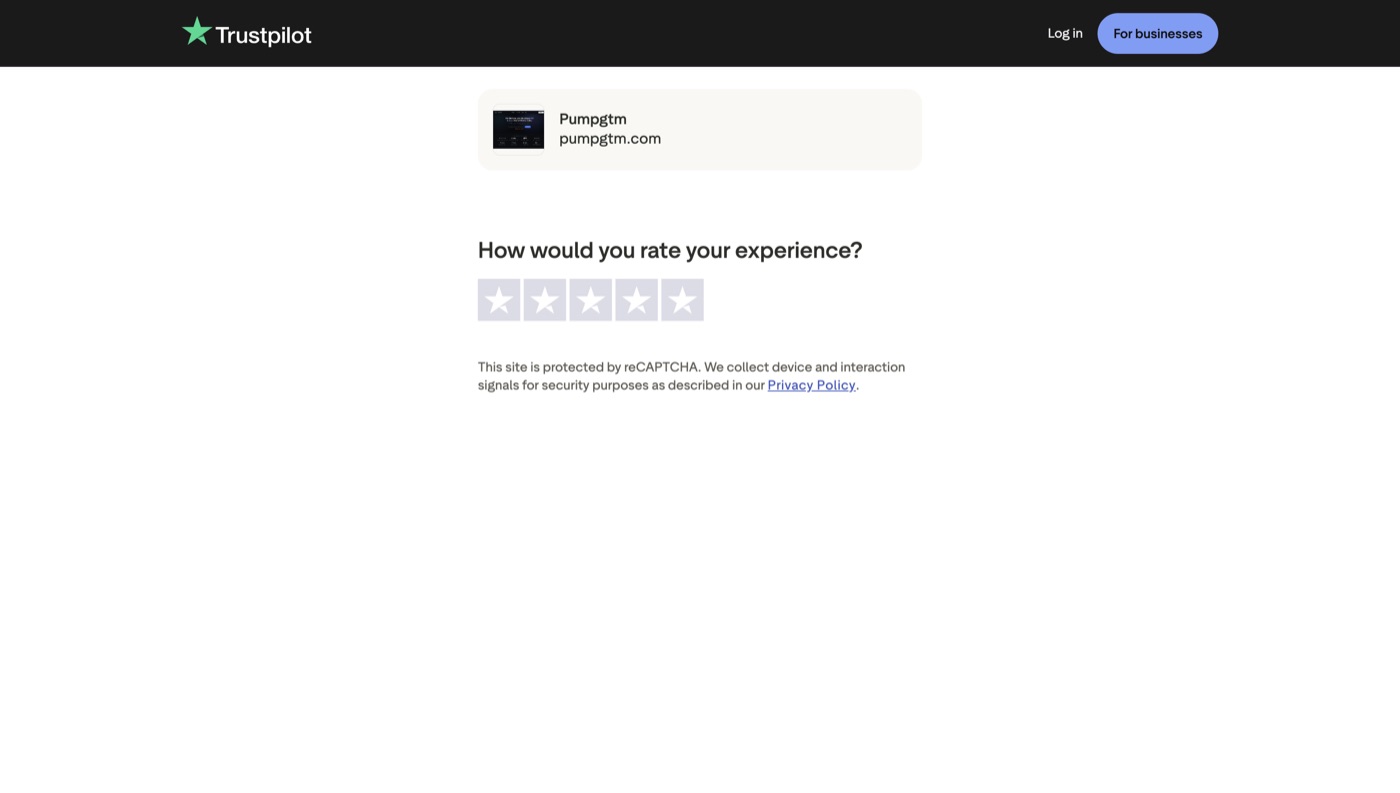
Task: Rate experience with three stars
Action: point(591,300)
